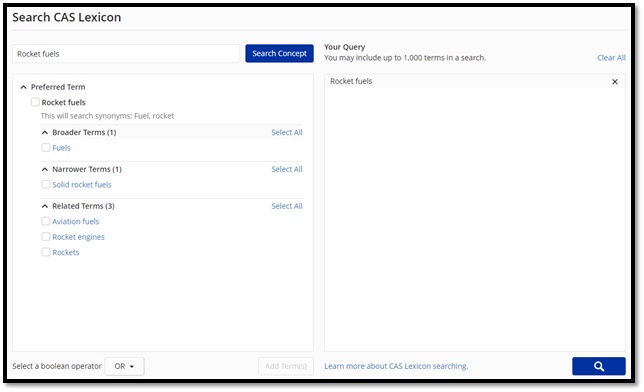Image resolution: width=644 pixels, height=392 pixels.
Task: Tick the Fuels broader term checkbox
Action: pyautogui.click(x=46, y=147)
